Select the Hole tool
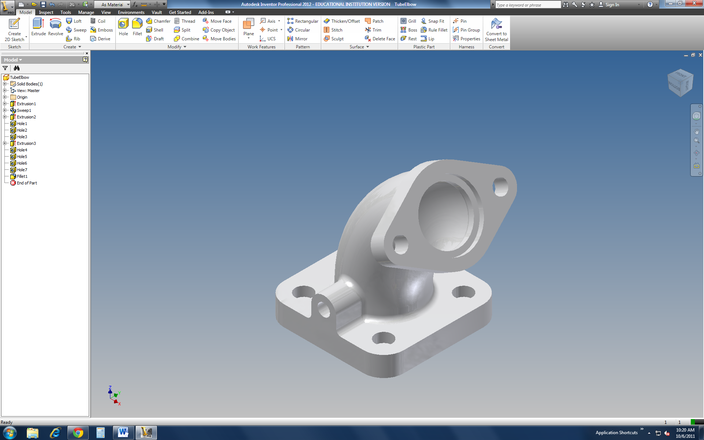The height and width of the screenshot is (440, 704). pyautogui.click(x=123, y=27)
